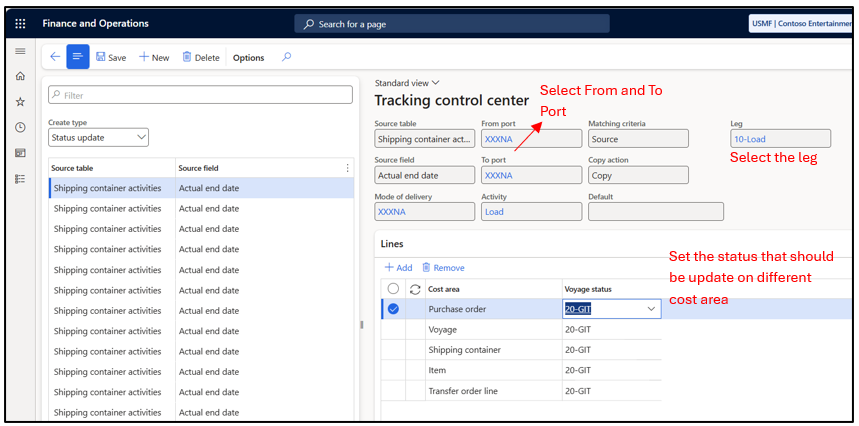Open the Voyage status dropdown for Purchase order
Image resolution: width=859 pixels, height=426 pixels.
(x=651, y=309)
